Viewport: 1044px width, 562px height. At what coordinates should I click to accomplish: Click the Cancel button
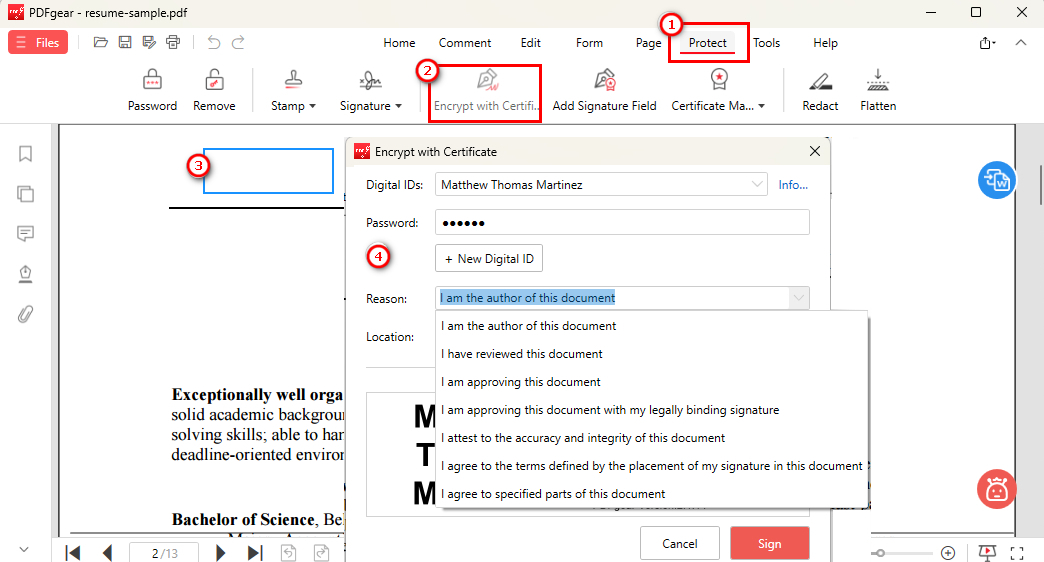680,543
